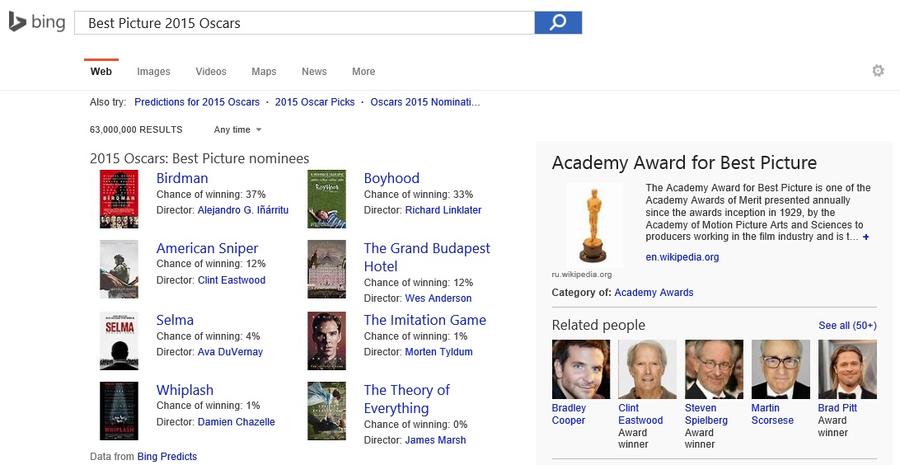Click Boyhood's 'Chance of winning: 33%' text

tap(418, 194)
